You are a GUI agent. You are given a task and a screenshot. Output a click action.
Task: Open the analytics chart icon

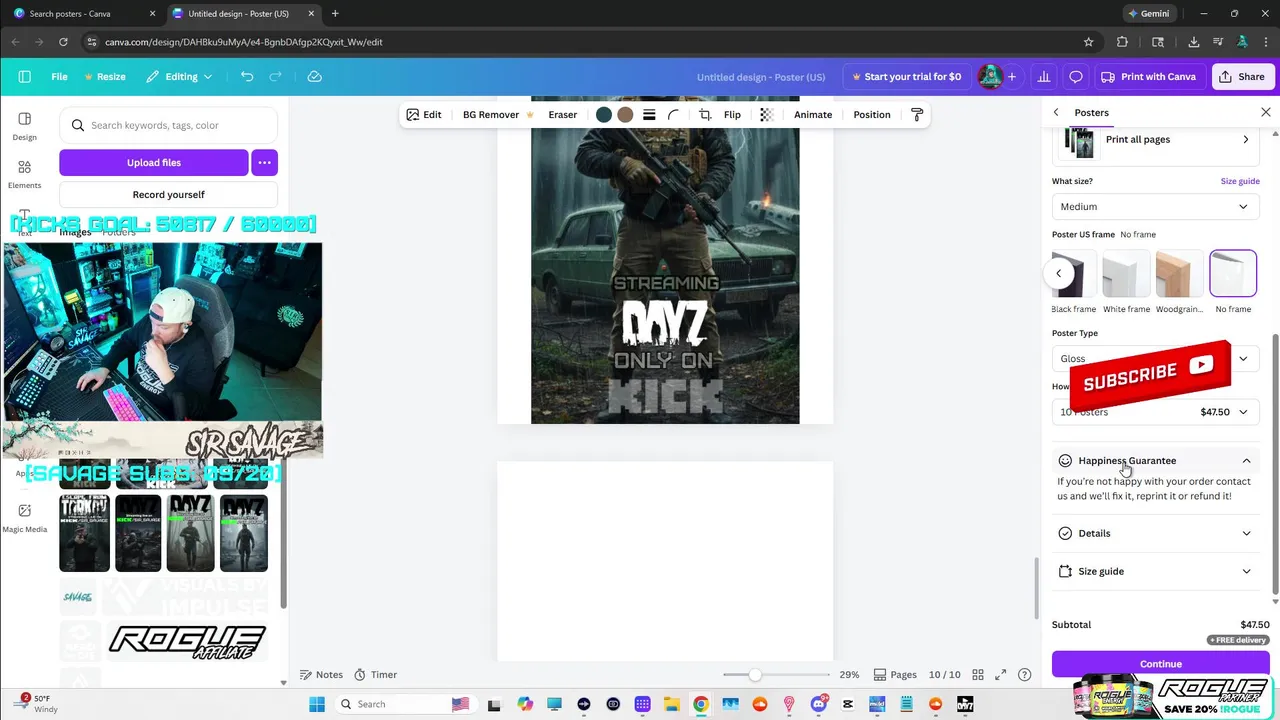[1044, 77]
